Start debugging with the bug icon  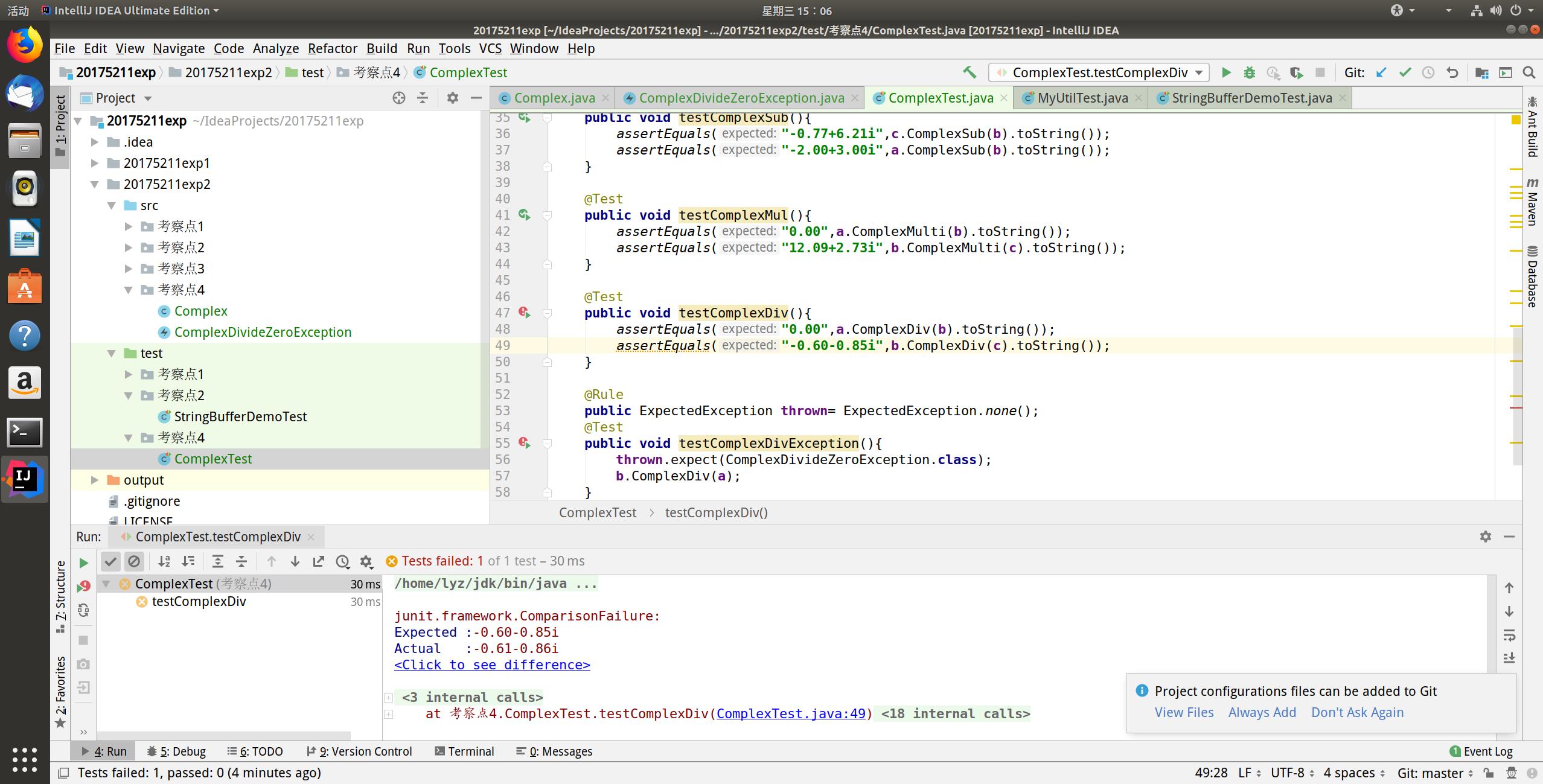[x=1250, y=72]
